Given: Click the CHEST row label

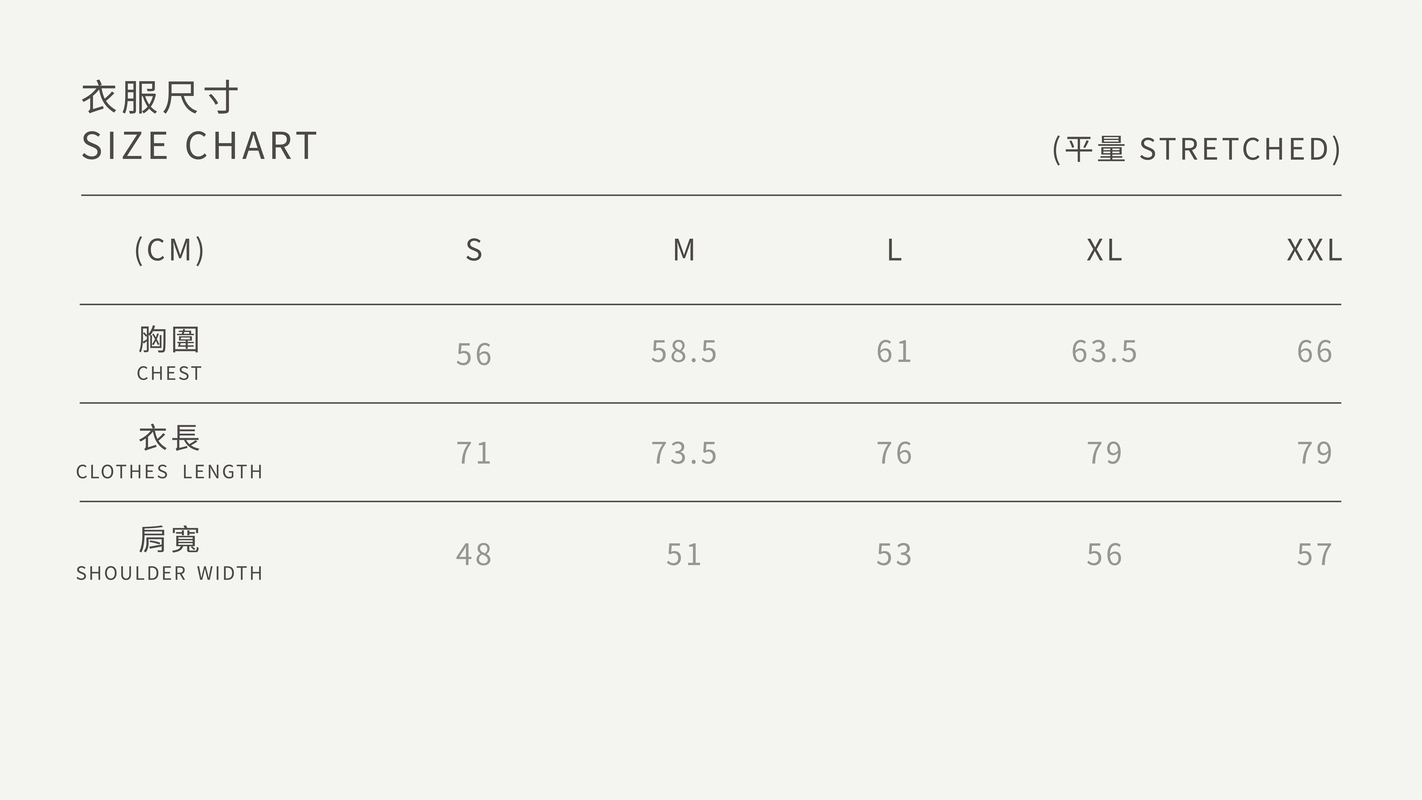Looking at the screenshot, I should [x=170, y=373].
